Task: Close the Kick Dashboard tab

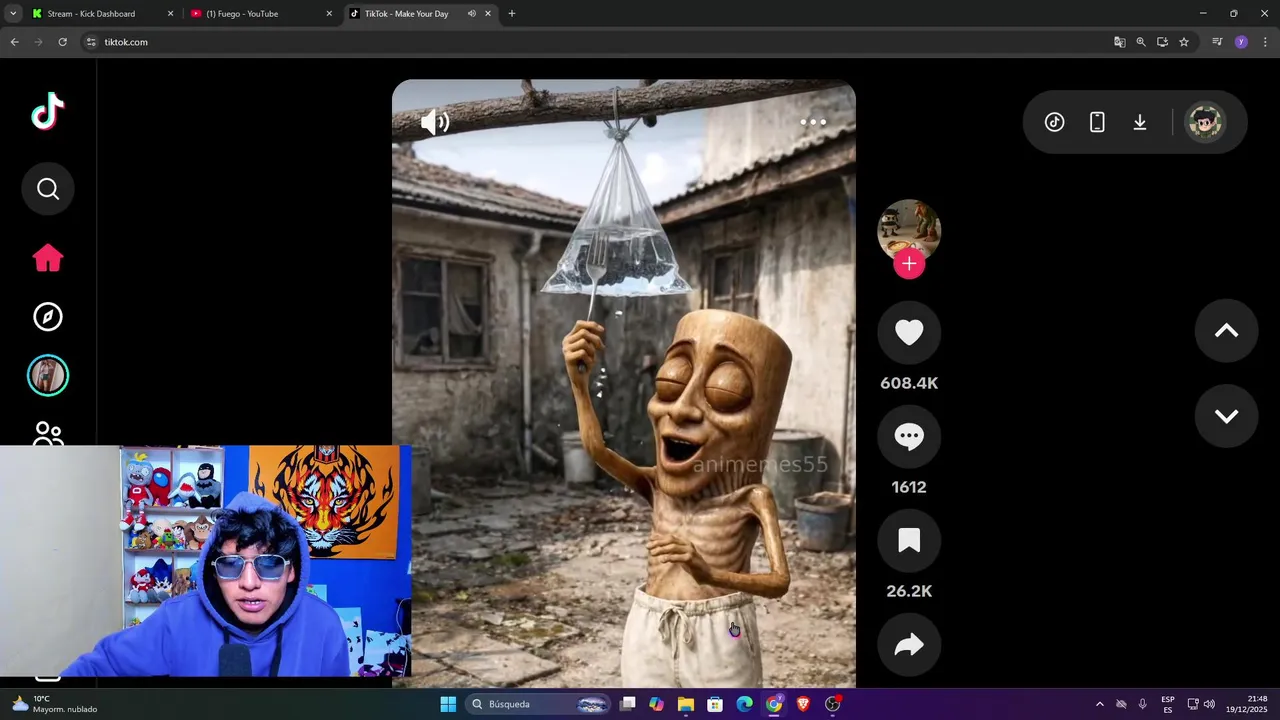Action: coord(170,14)
